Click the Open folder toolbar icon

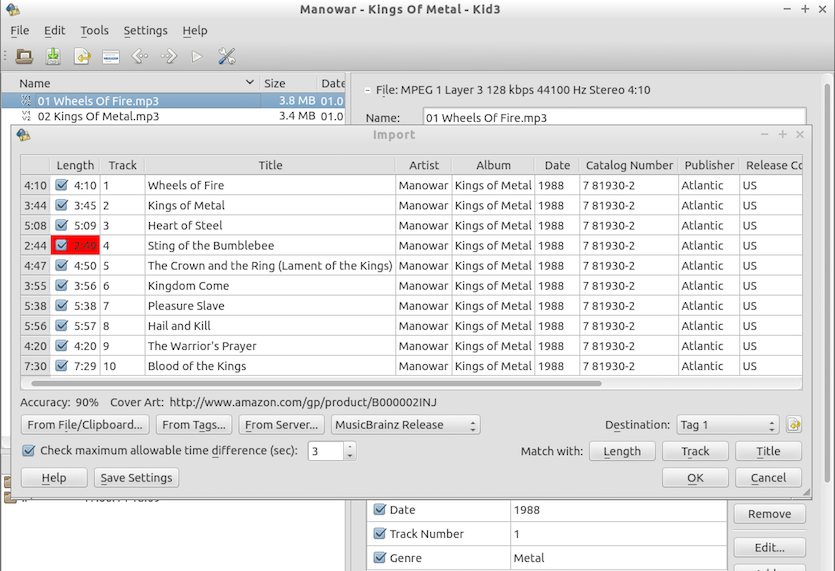(x=24, y=56)
